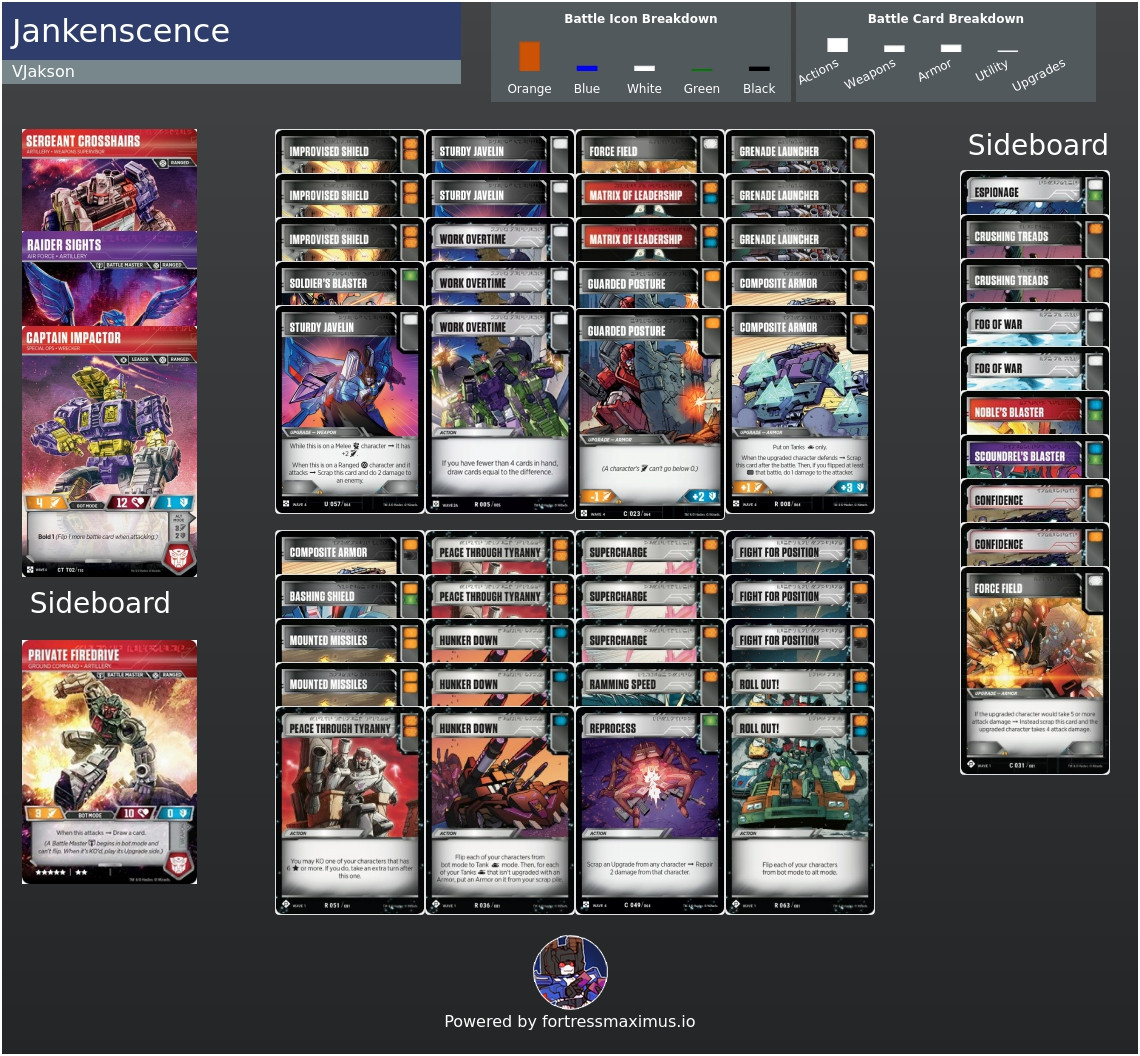This screenshot has width=1140, height=1056.
Task: Click the 'Upgrades' chart axis label
Action: (1038, 75)
